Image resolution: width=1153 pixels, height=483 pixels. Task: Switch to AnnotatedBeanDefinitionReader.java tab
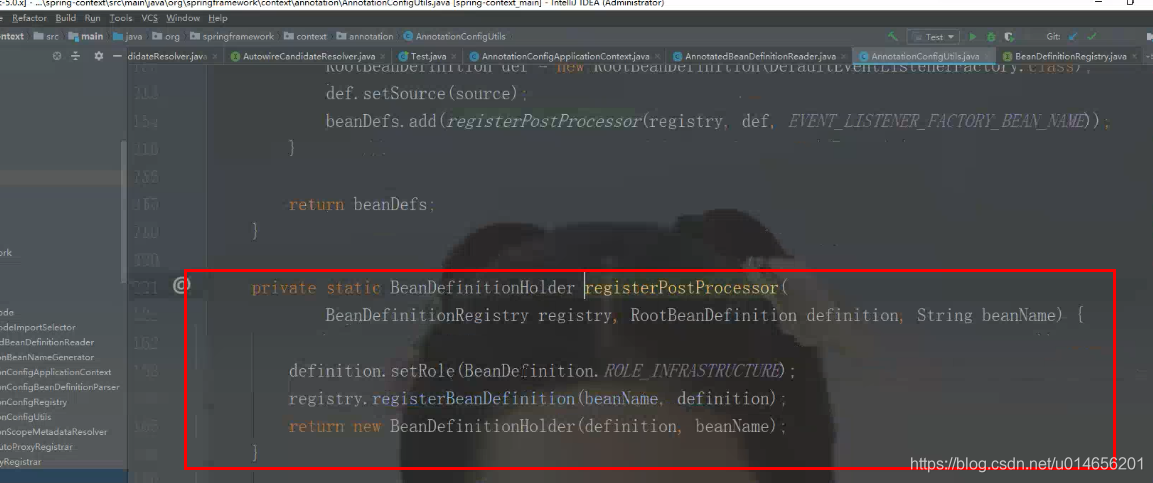760,56
